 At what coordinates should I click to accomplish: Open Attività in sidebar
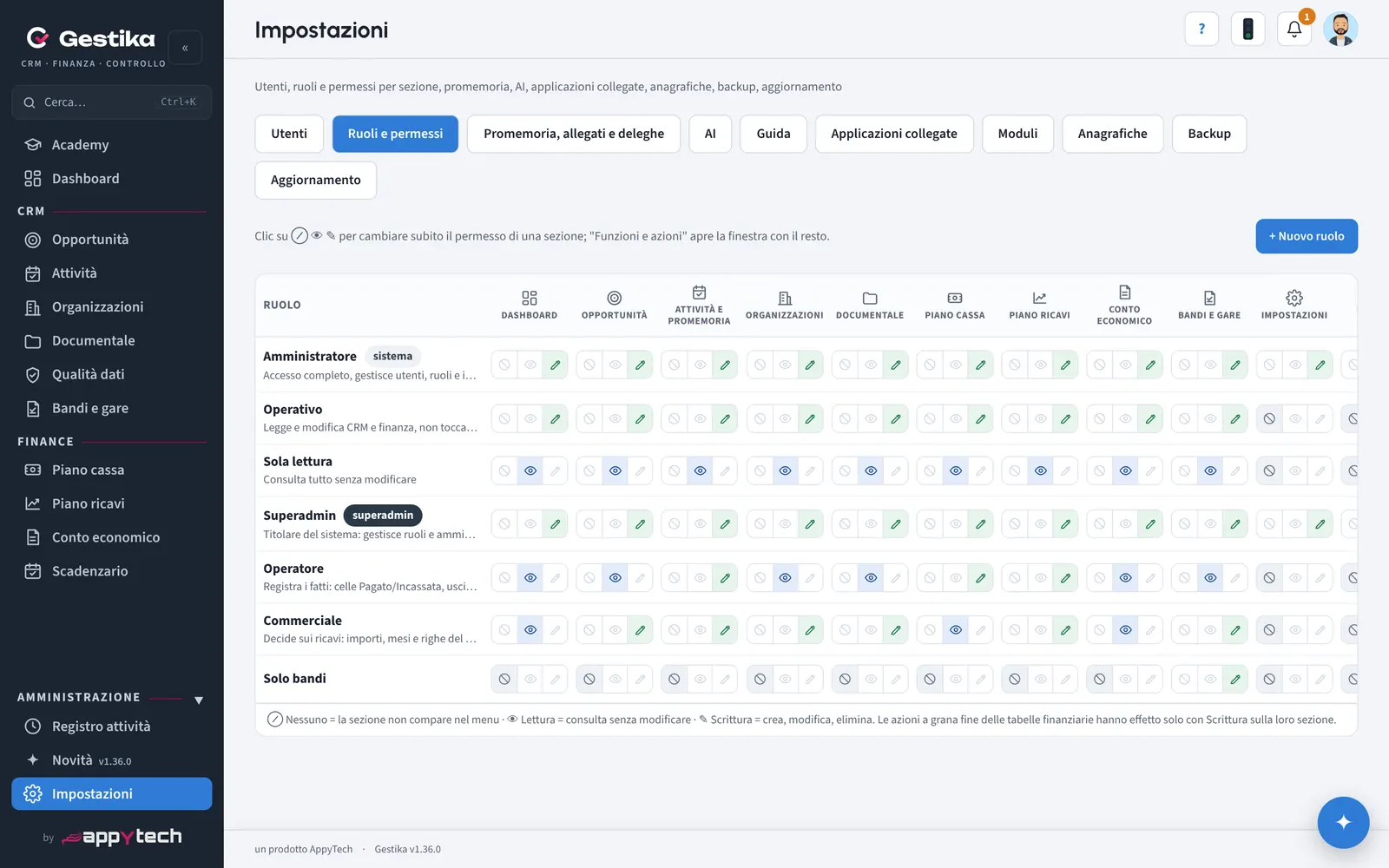tap(112, 273)
